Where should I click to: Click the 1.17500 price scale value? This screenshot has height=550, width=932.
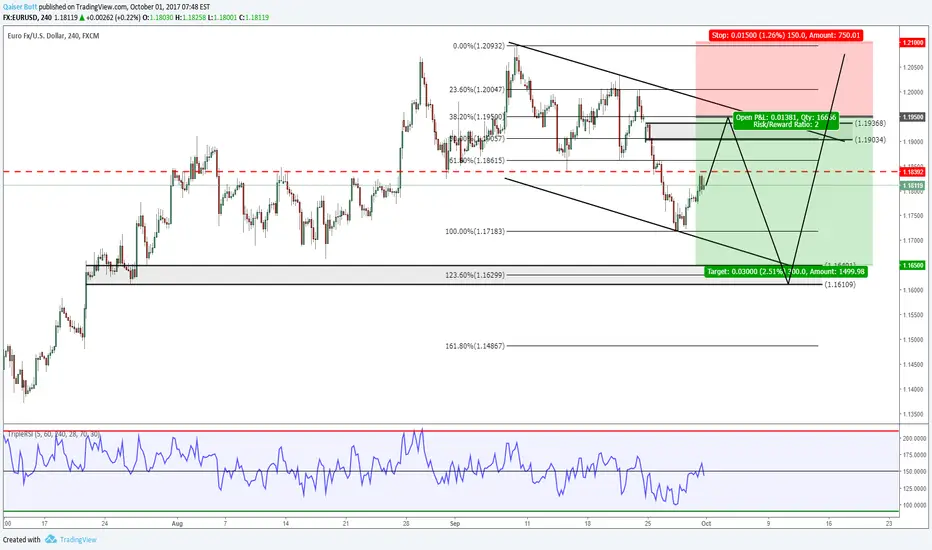point(912,216)
